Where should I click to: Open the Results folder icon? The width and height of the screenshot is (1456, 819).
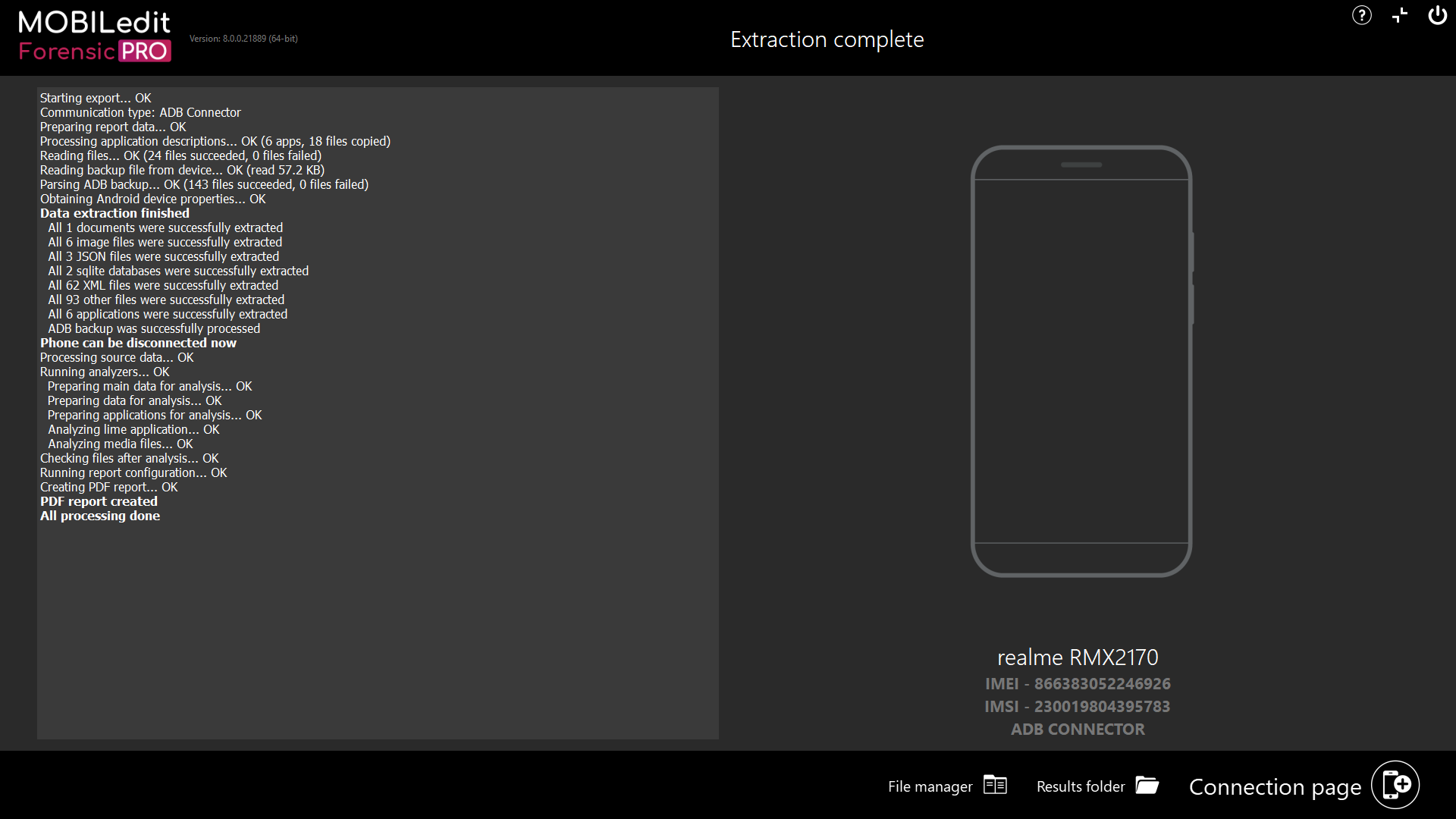tap(1147, 785)
